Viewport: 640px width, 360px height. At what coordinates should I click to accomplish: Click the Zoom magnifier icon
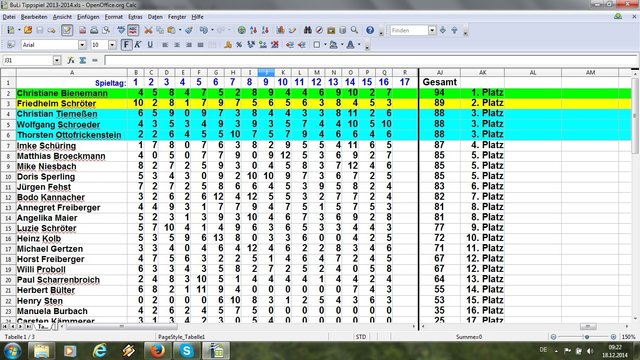coord(354,30)
